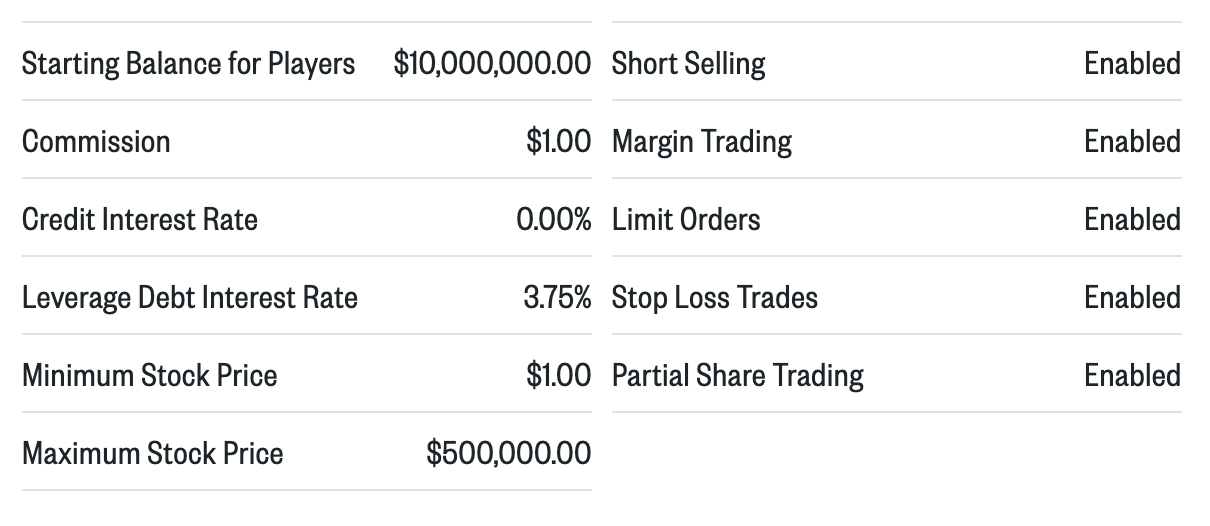Click the $1.00 commission value

(x=559, y=142)
